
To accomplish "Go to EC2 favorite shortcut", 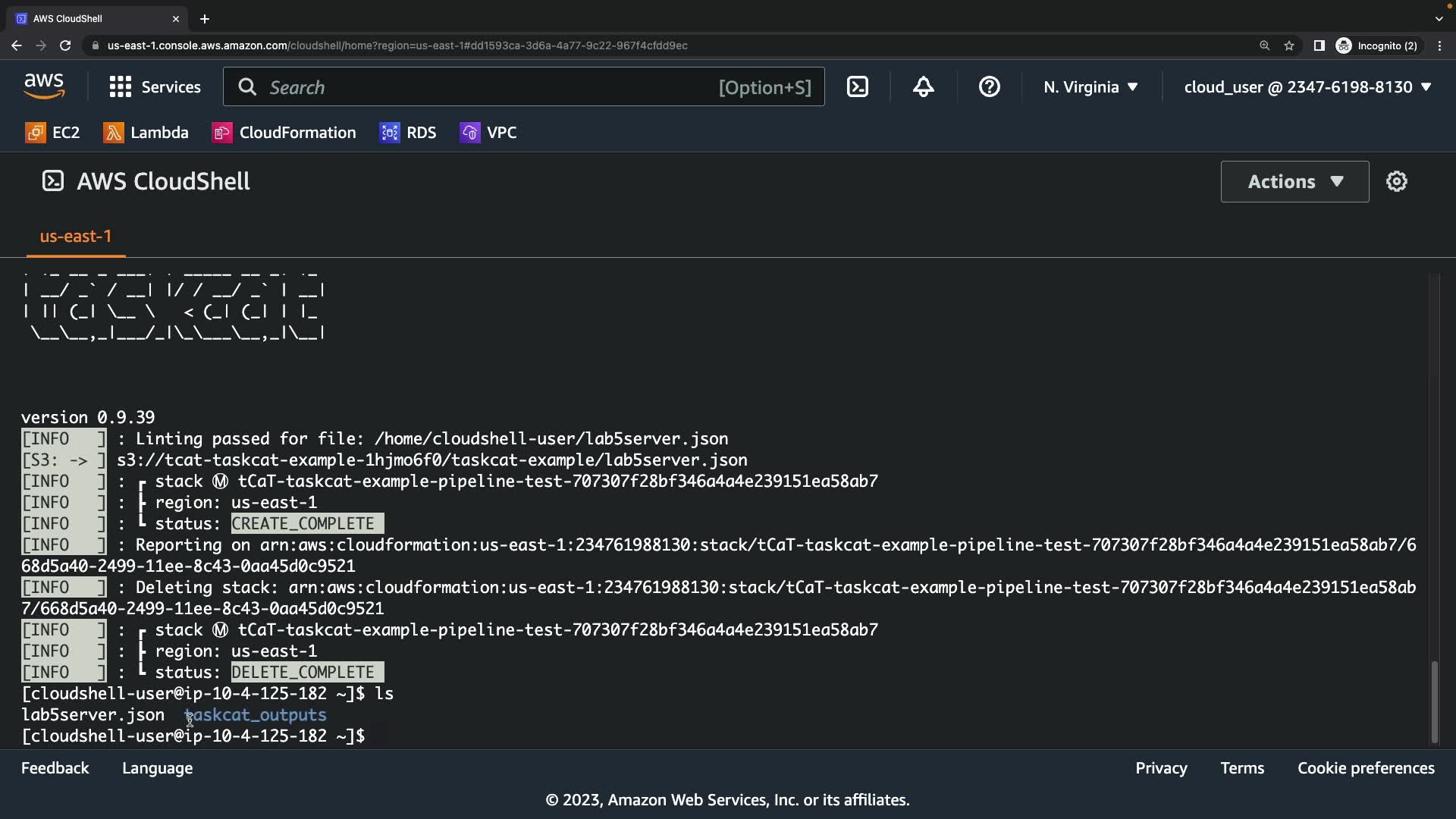I will pos(52,133).
